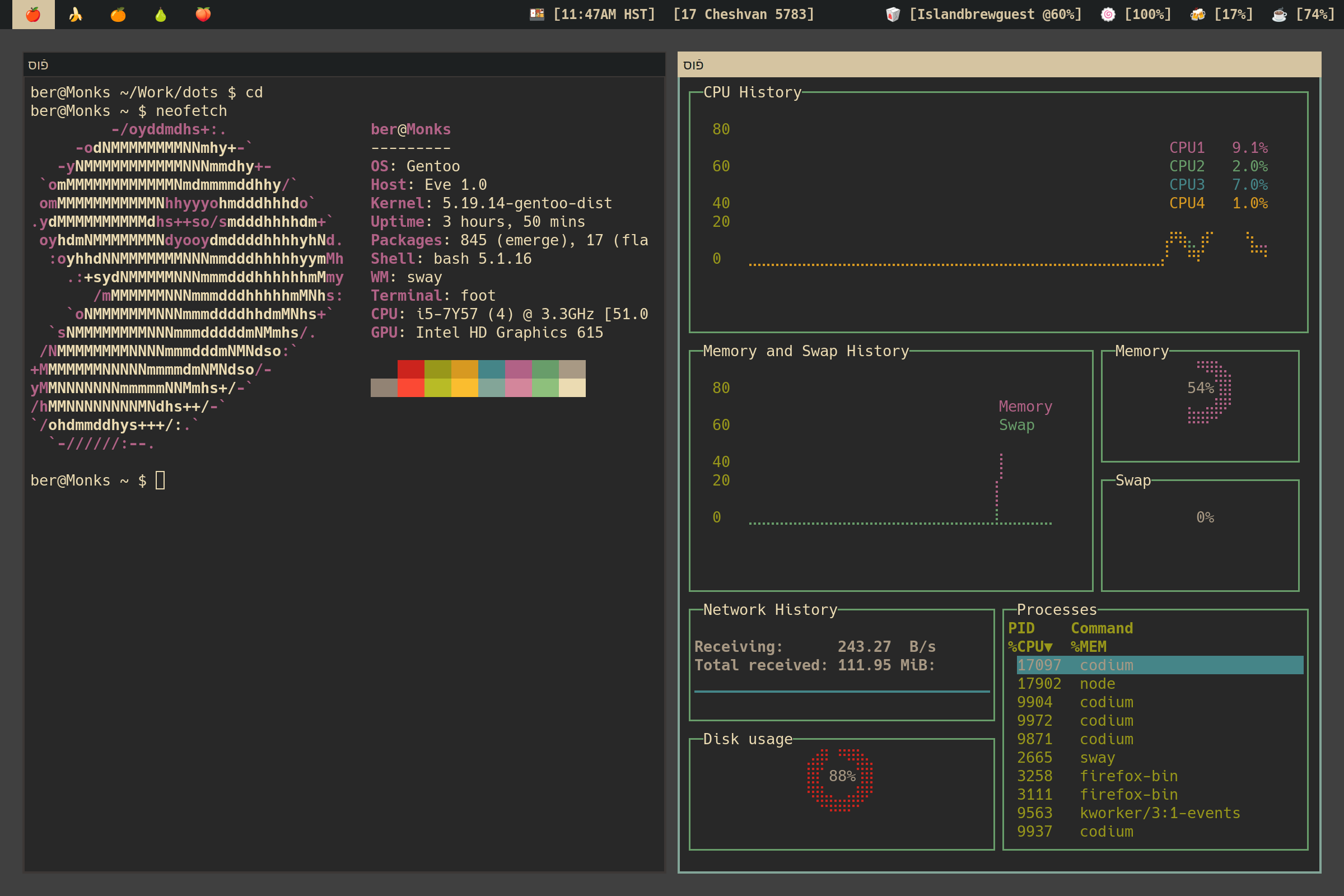
Task: Click the [17%] status bar value
Action: pyautogui.click(x=1233, y=15)
